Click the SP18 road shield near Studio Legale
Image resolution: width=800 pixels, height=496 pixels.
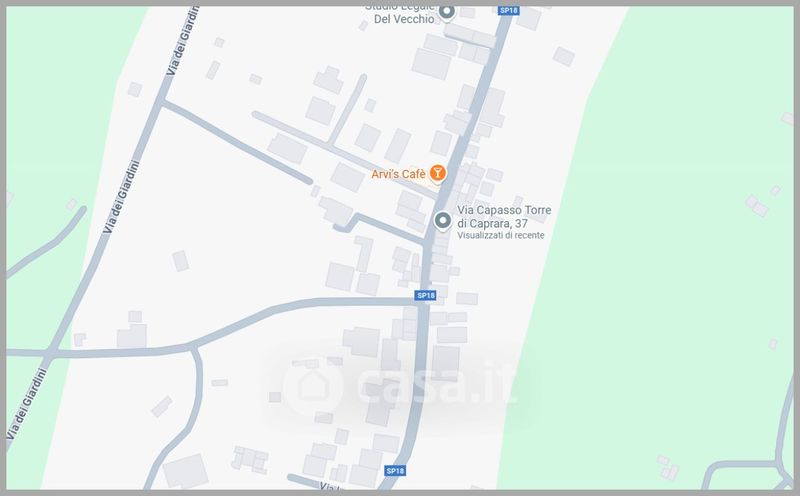tap(509, 10)
